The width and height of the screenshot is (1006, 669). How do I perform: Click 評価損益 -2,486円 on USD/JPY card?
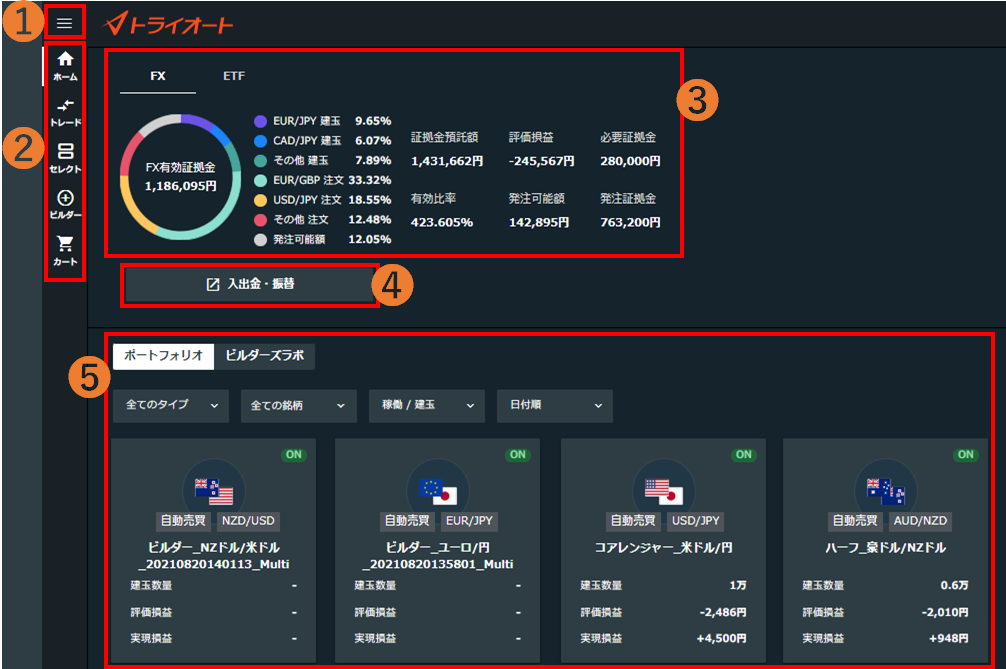tap(722, 613)
